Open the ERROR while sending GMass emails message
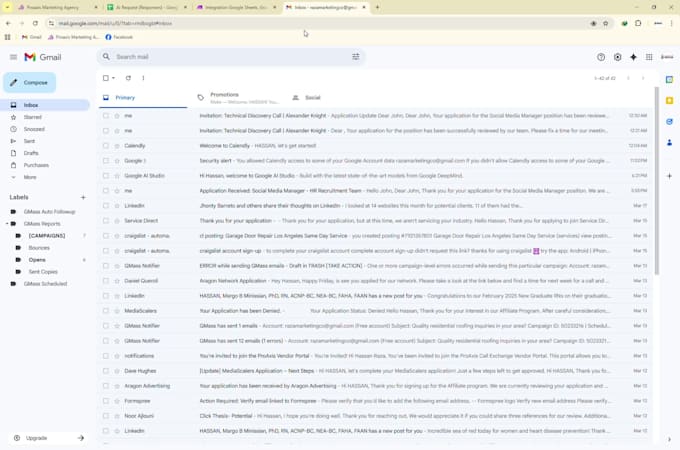Screen dimensions: 680x450 click(x=375, y=266)
